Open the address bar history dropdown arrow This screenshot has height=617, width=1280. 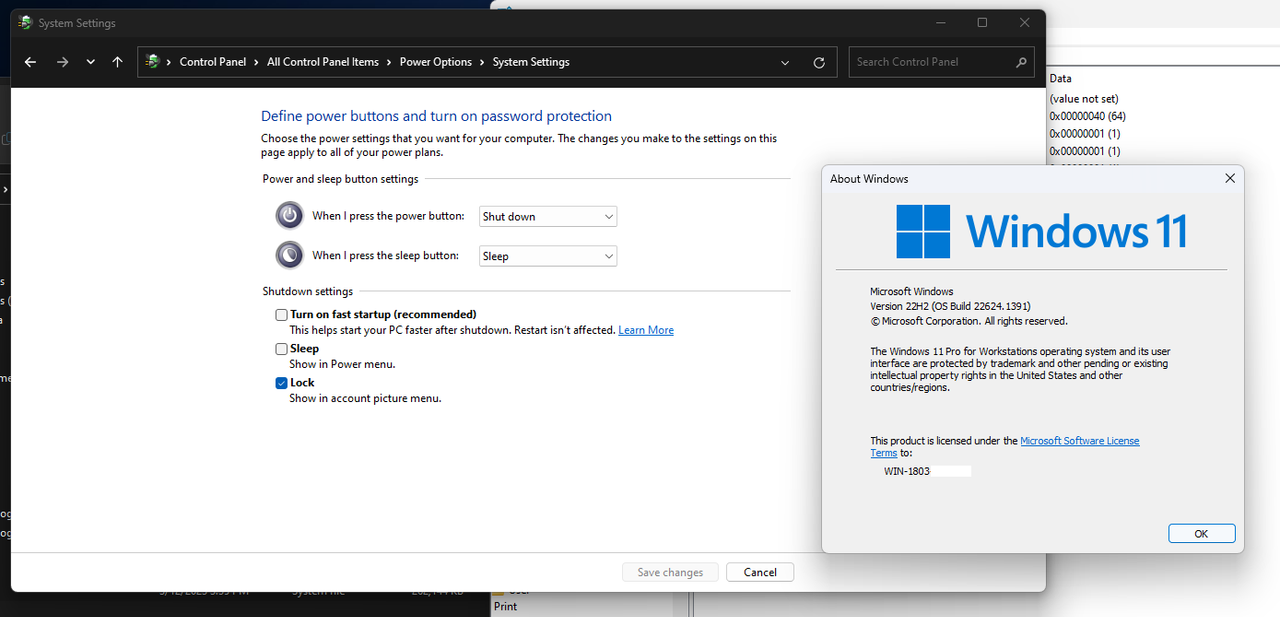coord(785,62)
